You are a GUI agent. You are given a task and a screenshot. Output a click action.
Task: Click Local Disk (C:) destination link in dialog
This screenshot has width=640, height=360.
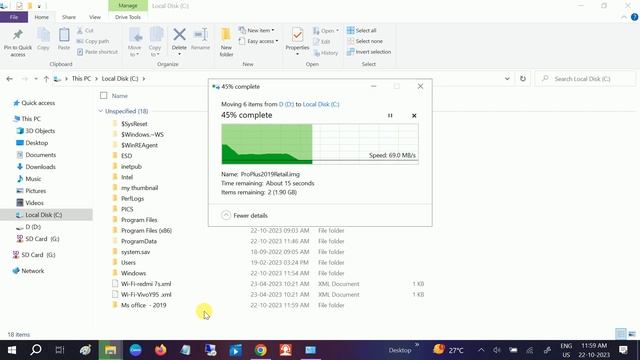pyautogui.click(x=321, y=104)
